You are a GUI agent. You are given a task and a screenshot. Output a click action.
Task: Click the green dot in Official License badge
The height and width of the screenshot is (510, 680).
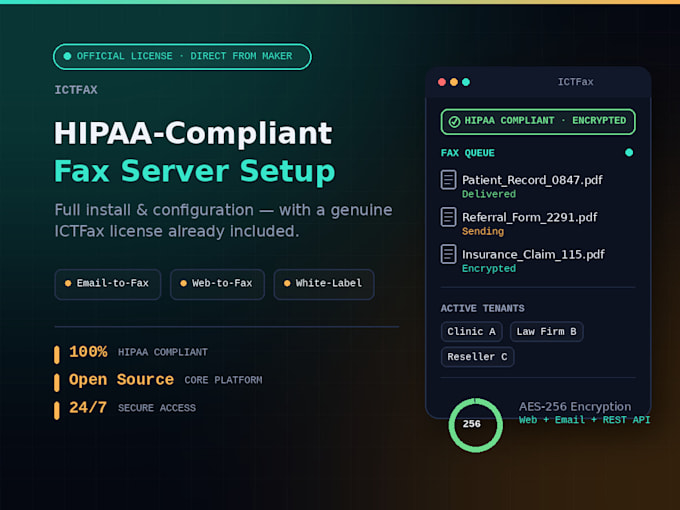pos(67,56)
